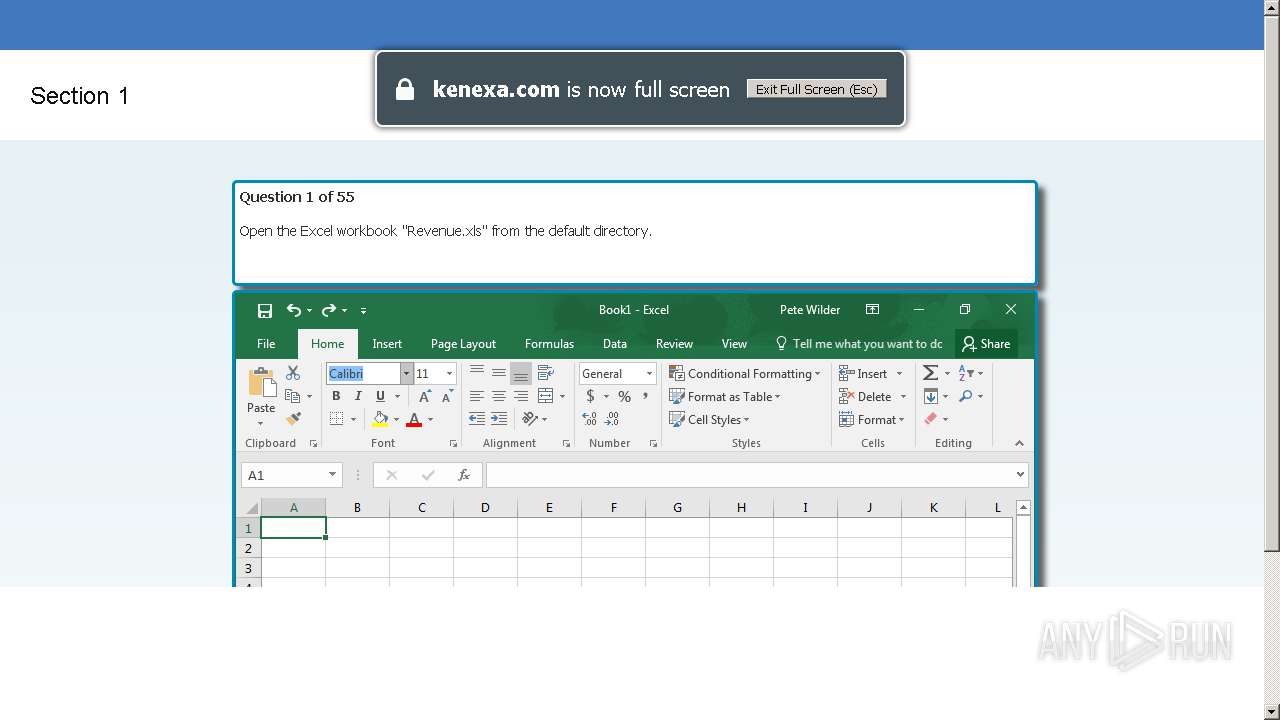Apply the yellow fill color
1280x720 pixels.
[380, 419]
